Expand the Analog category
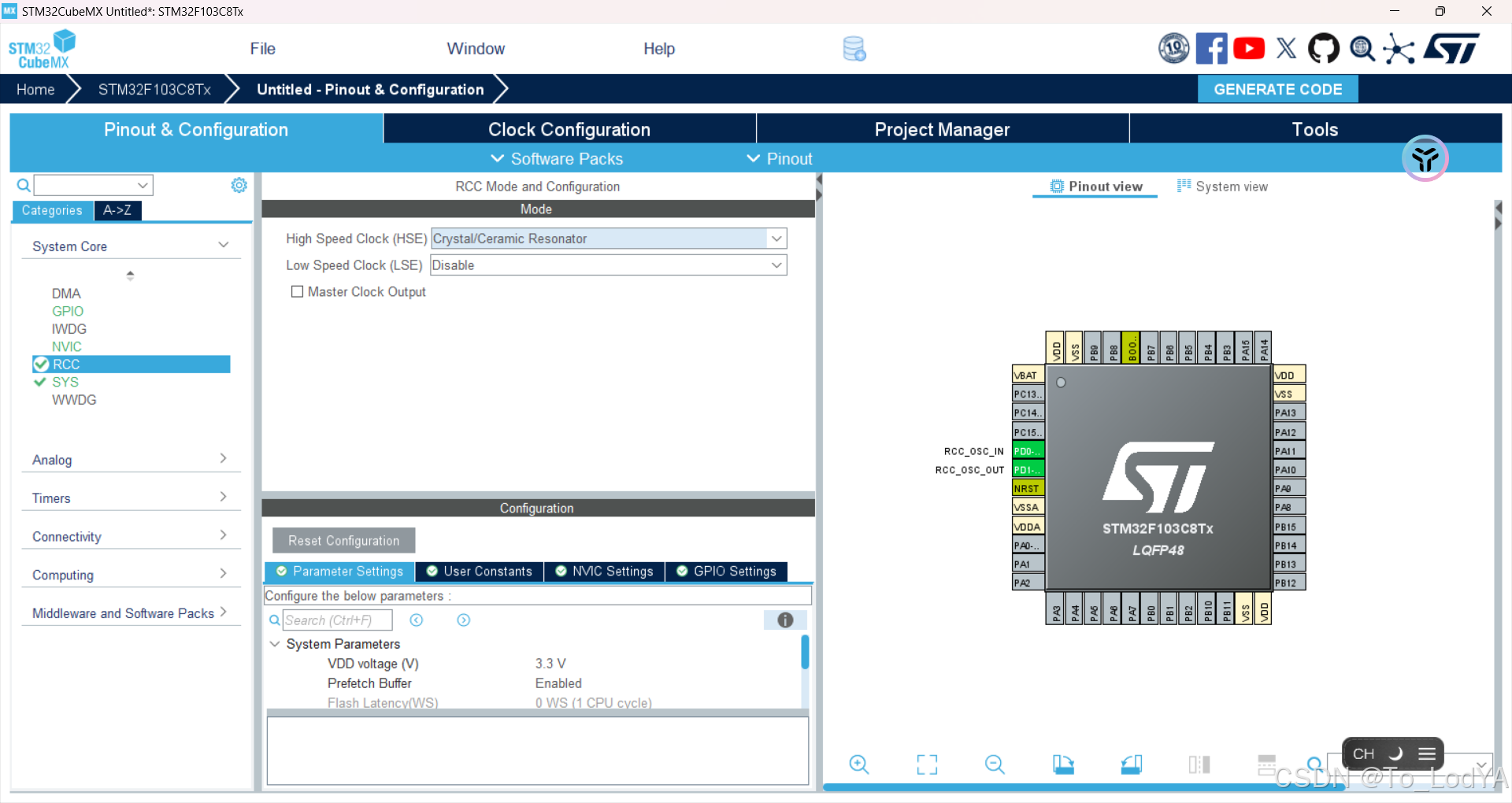1512x803 pixels. (224, 458)
